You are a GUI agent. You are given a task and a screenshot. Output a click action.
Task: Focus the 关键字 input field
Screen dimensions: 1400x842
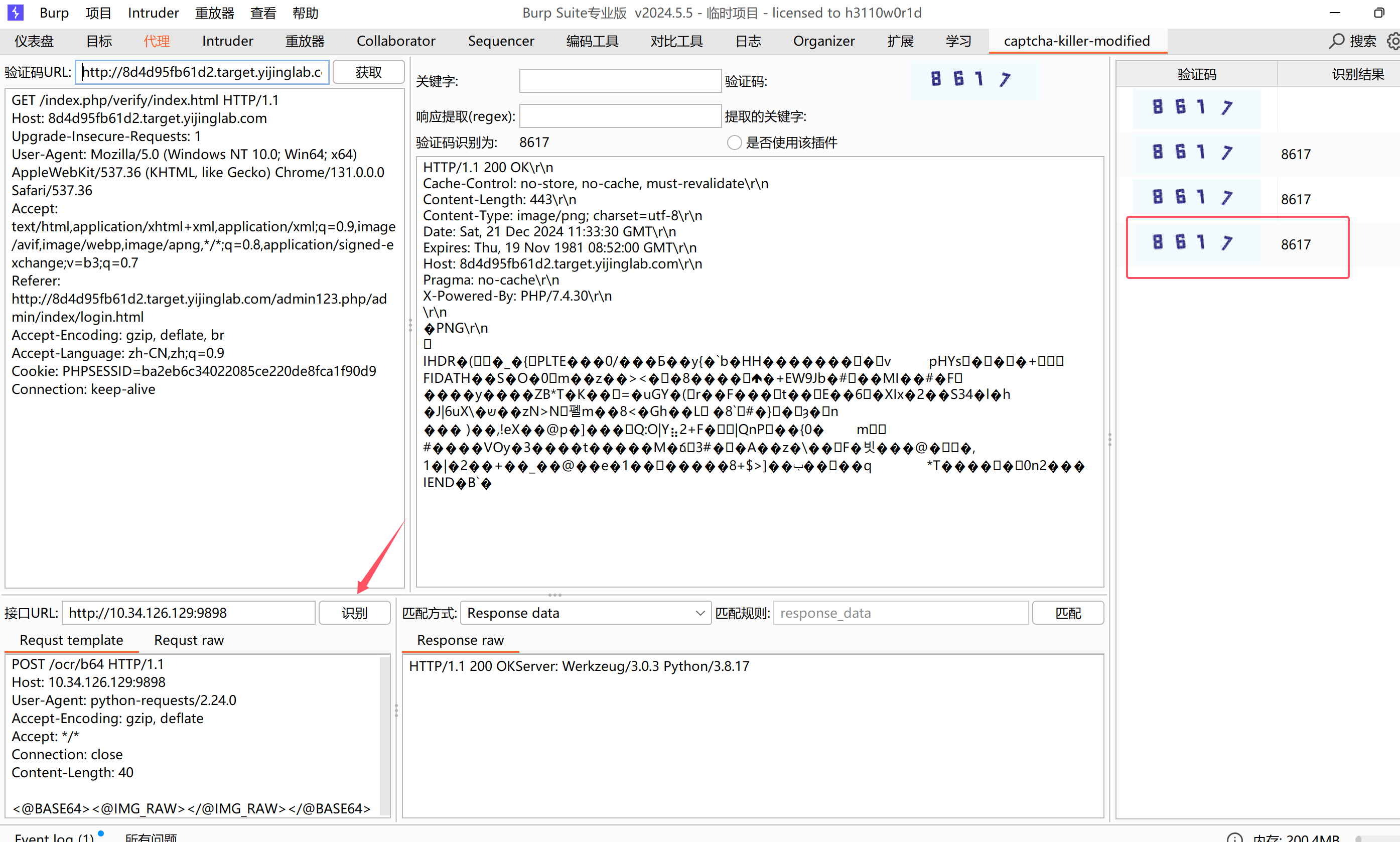620,81
